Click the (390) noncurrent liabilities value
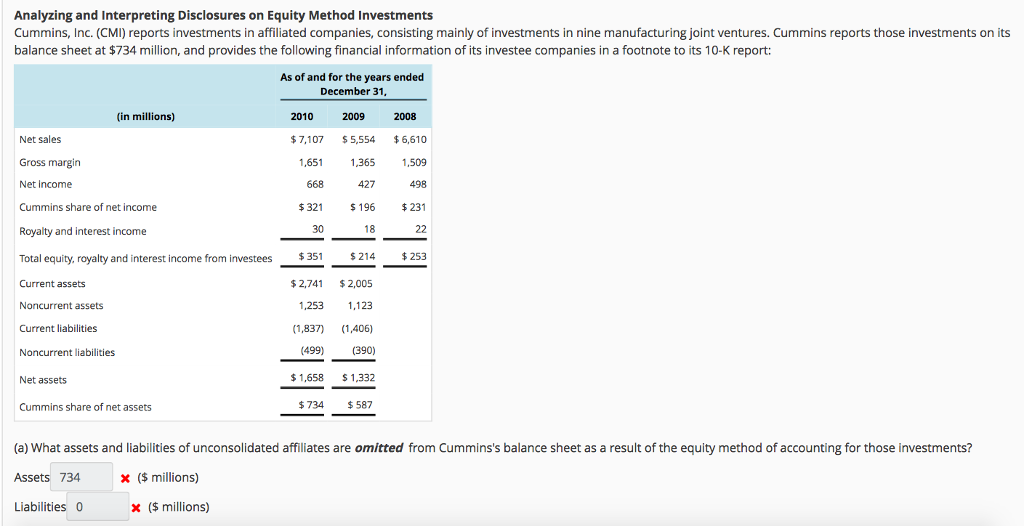 (x=364, y=350)
